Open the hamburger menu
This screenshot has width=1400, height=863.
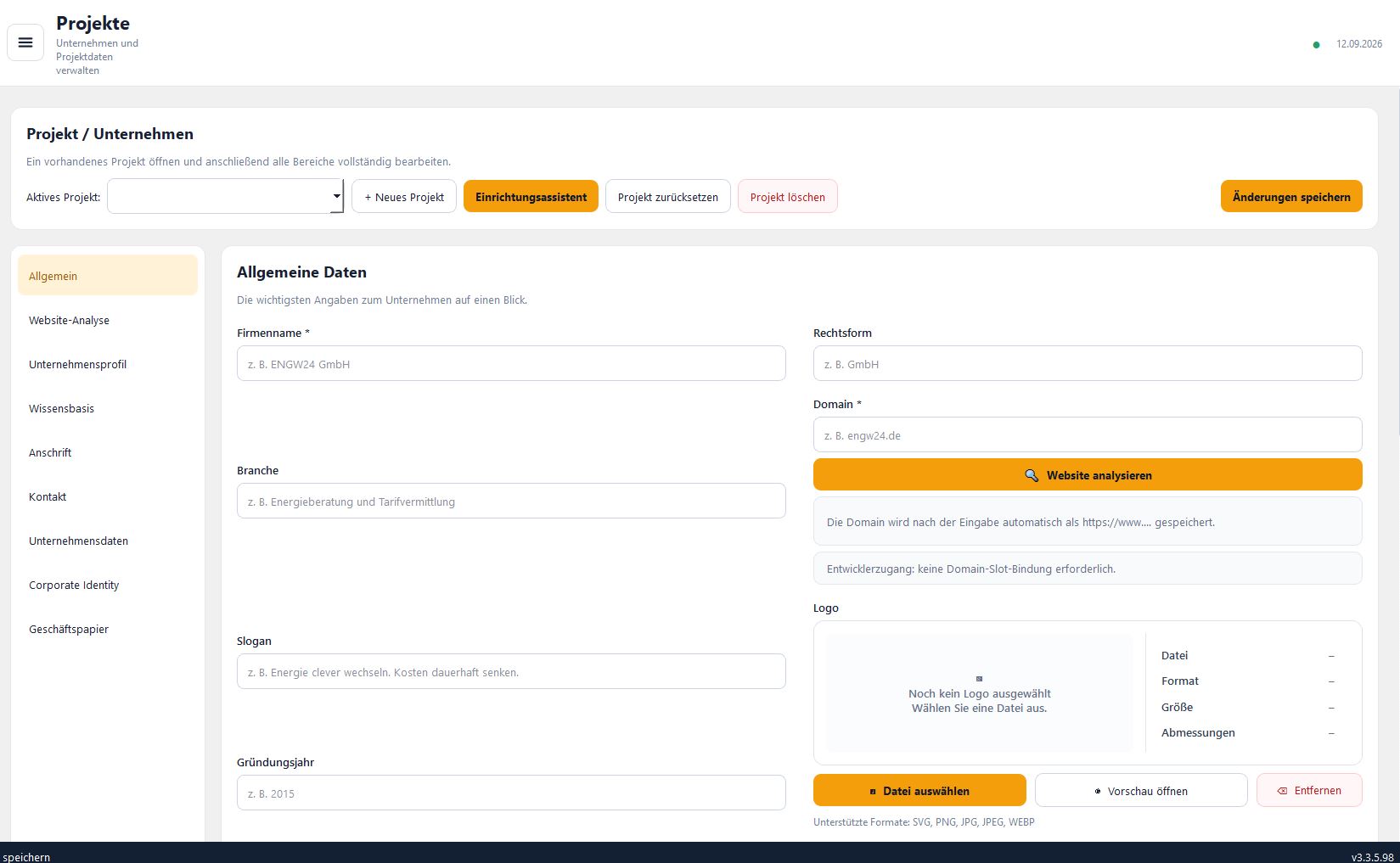click(25, 42)
